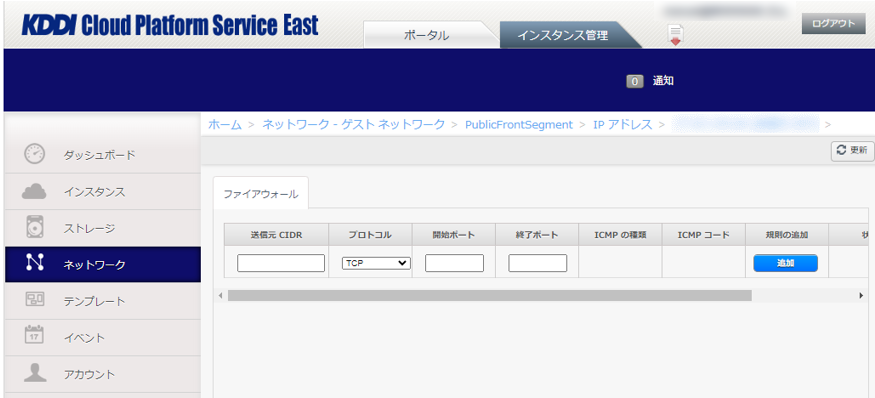The image size is (875, 398).
Task: Go to ホーム breadcrumb link
Action: (x=225, y=124)
